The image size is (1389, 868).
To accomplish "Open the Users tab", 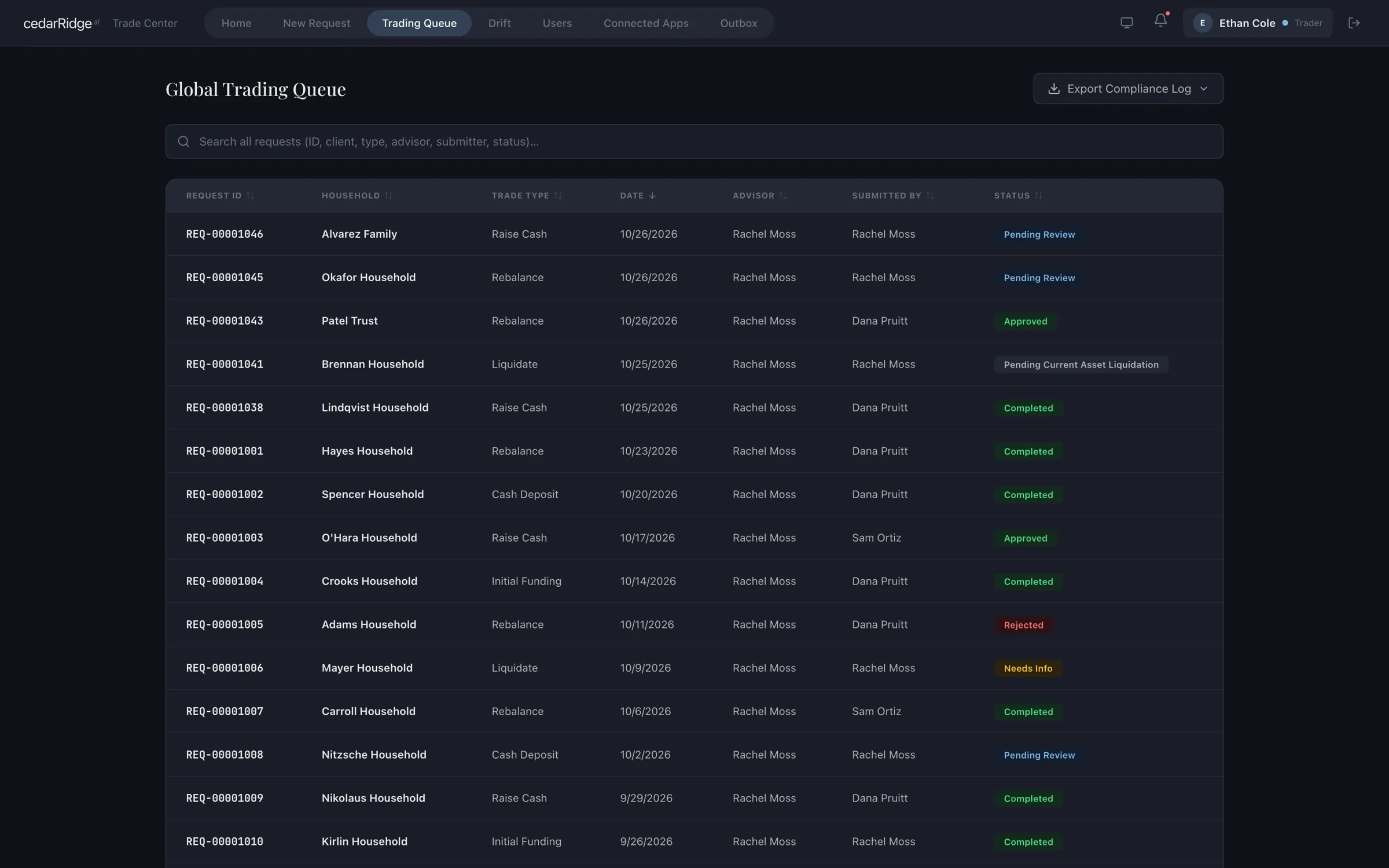I will [557, 23].
